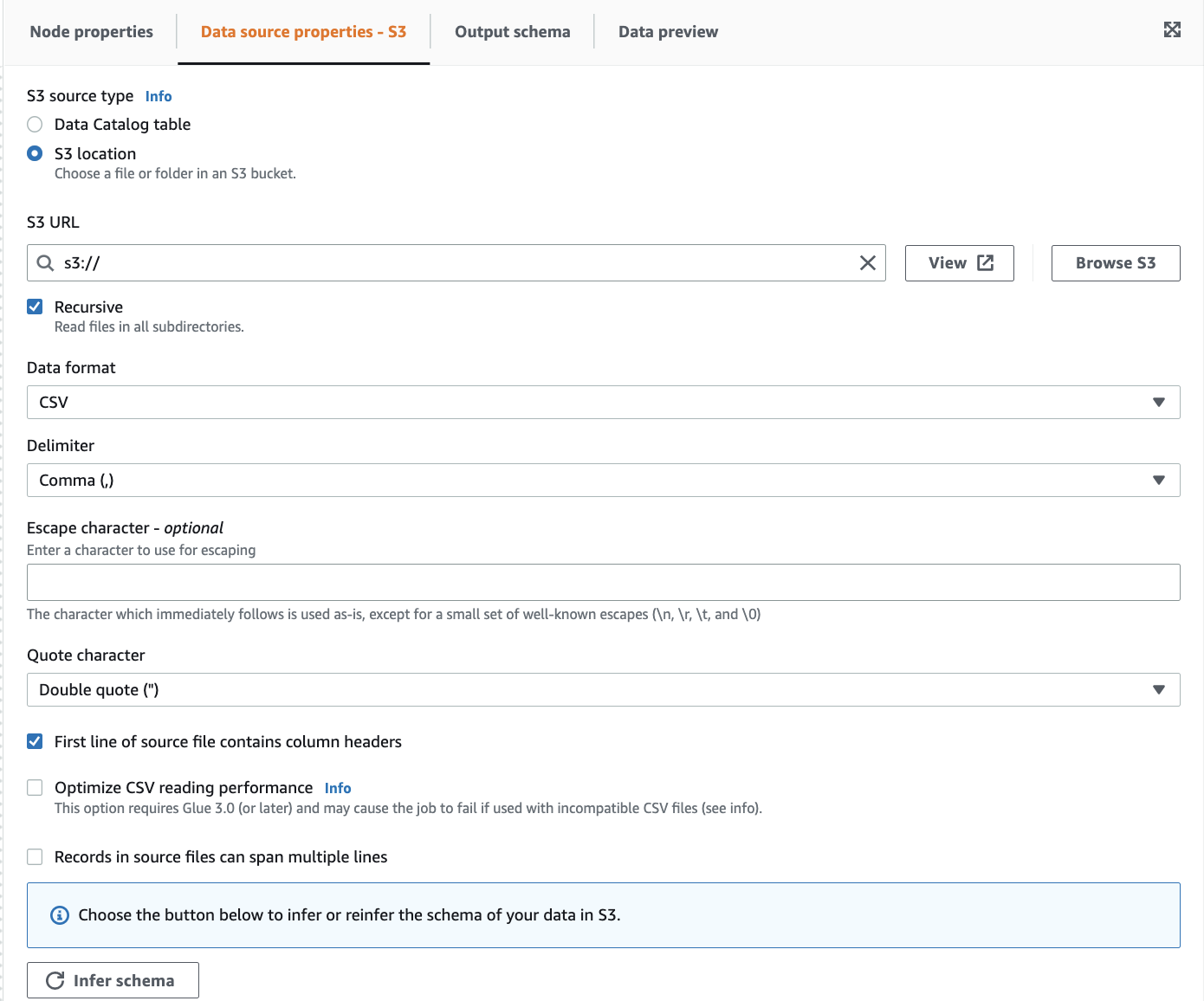
Task: Clear the S3 URL with the X icon
Action: coord(867,263)
